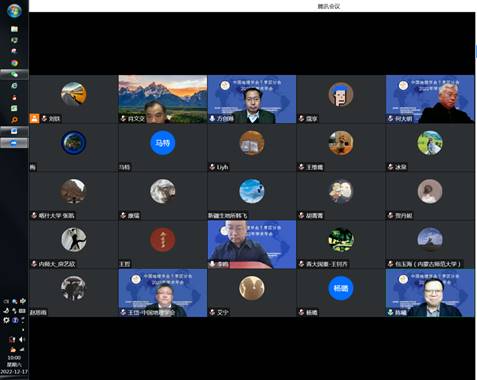Click the speaker volume icon in the tray
The height and width of the screenshot is (380, 477).
pos(22,339)
